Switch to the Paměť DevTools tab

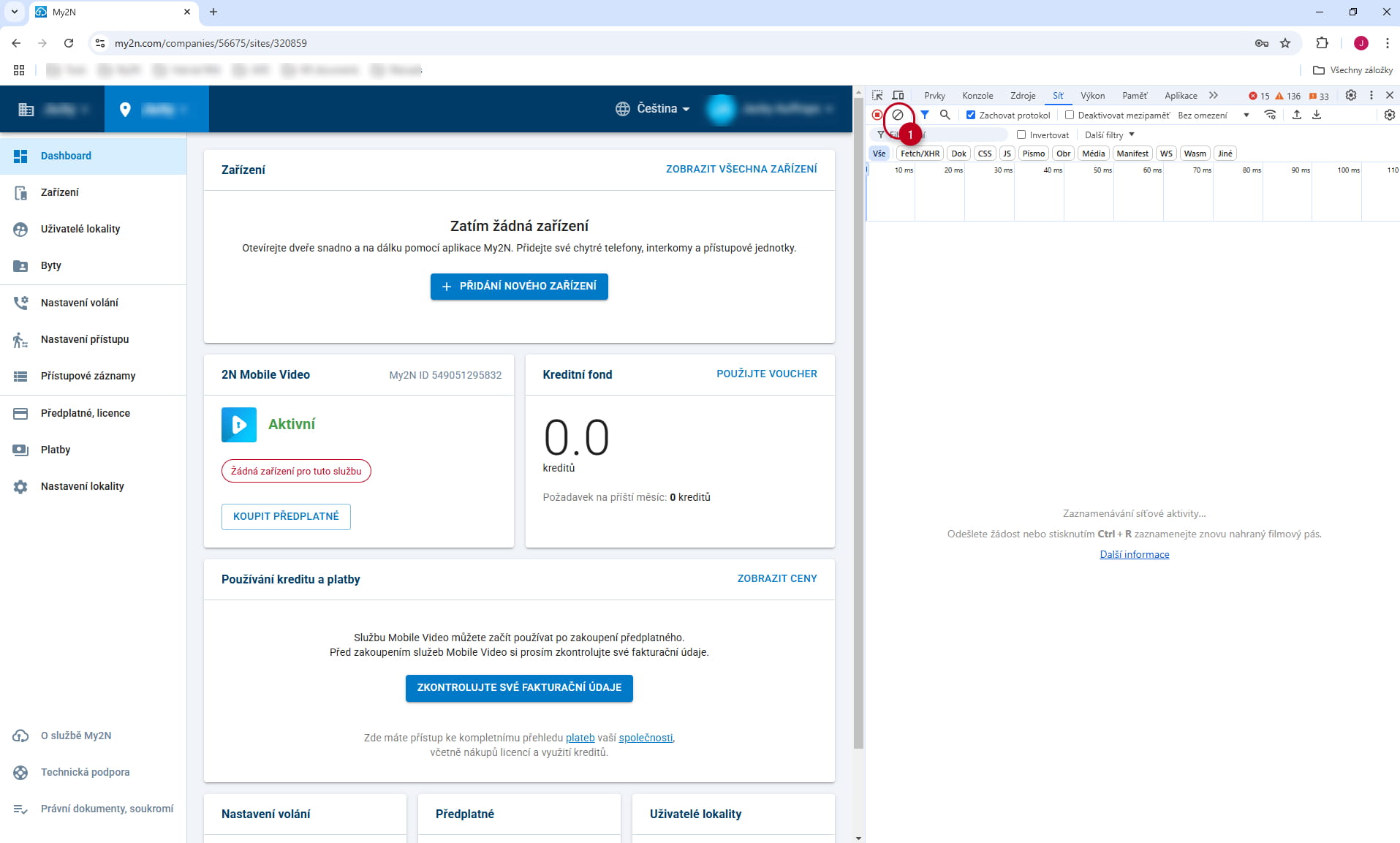click(1135, 96)
